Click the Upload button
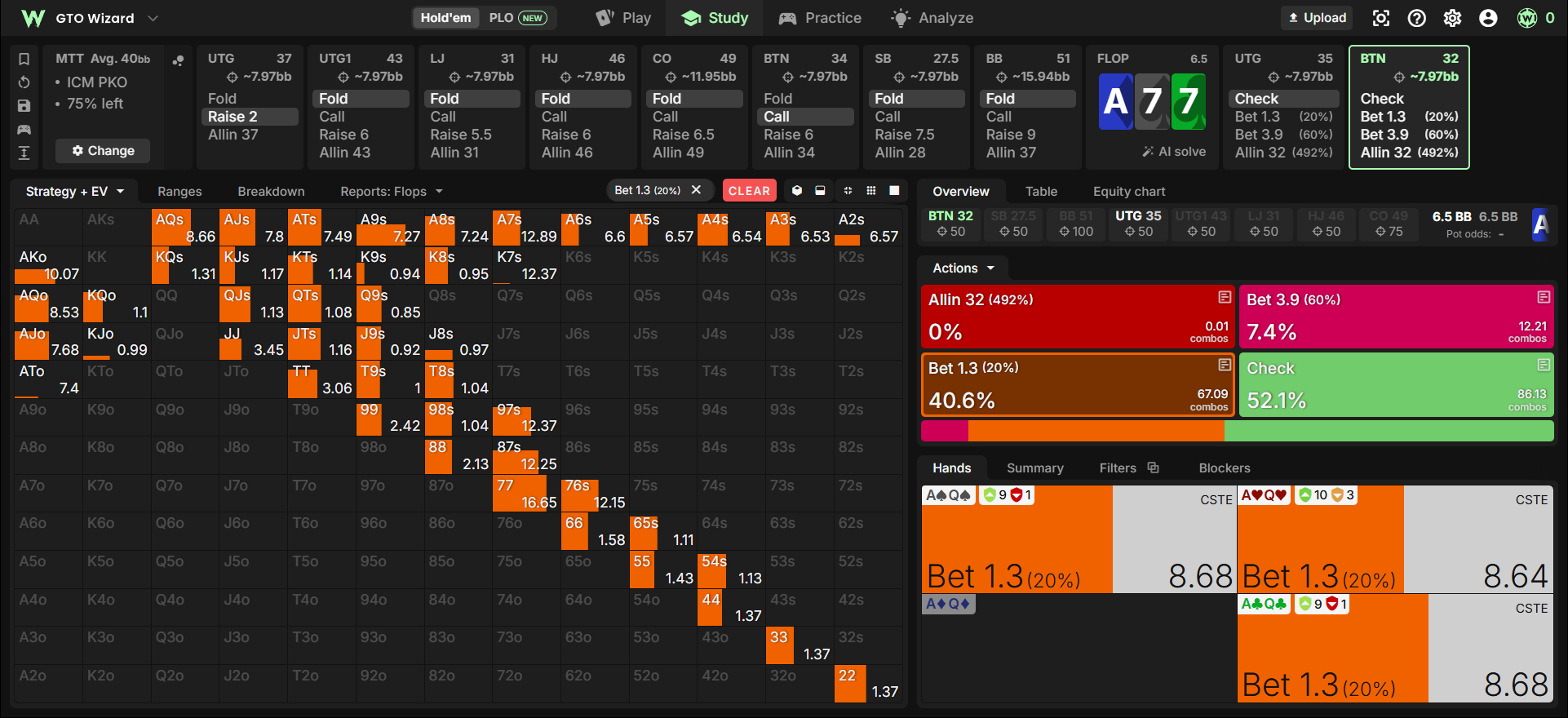This screenshot has width=1568, height=718. [x=1317, y=18]
